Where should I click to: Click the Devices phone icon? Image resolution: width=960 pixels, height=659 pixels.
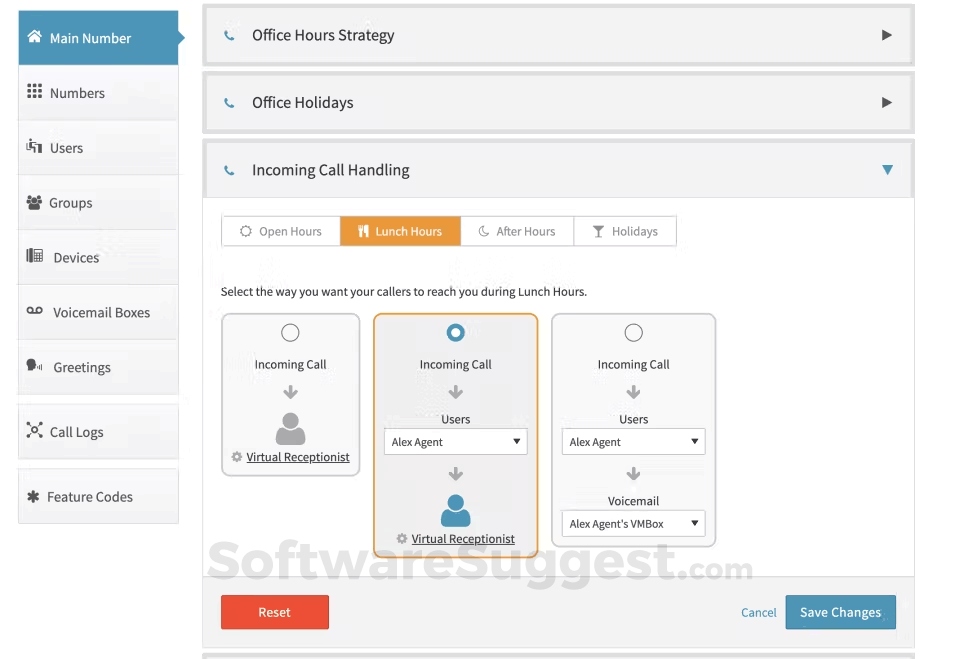pos(35,256)
